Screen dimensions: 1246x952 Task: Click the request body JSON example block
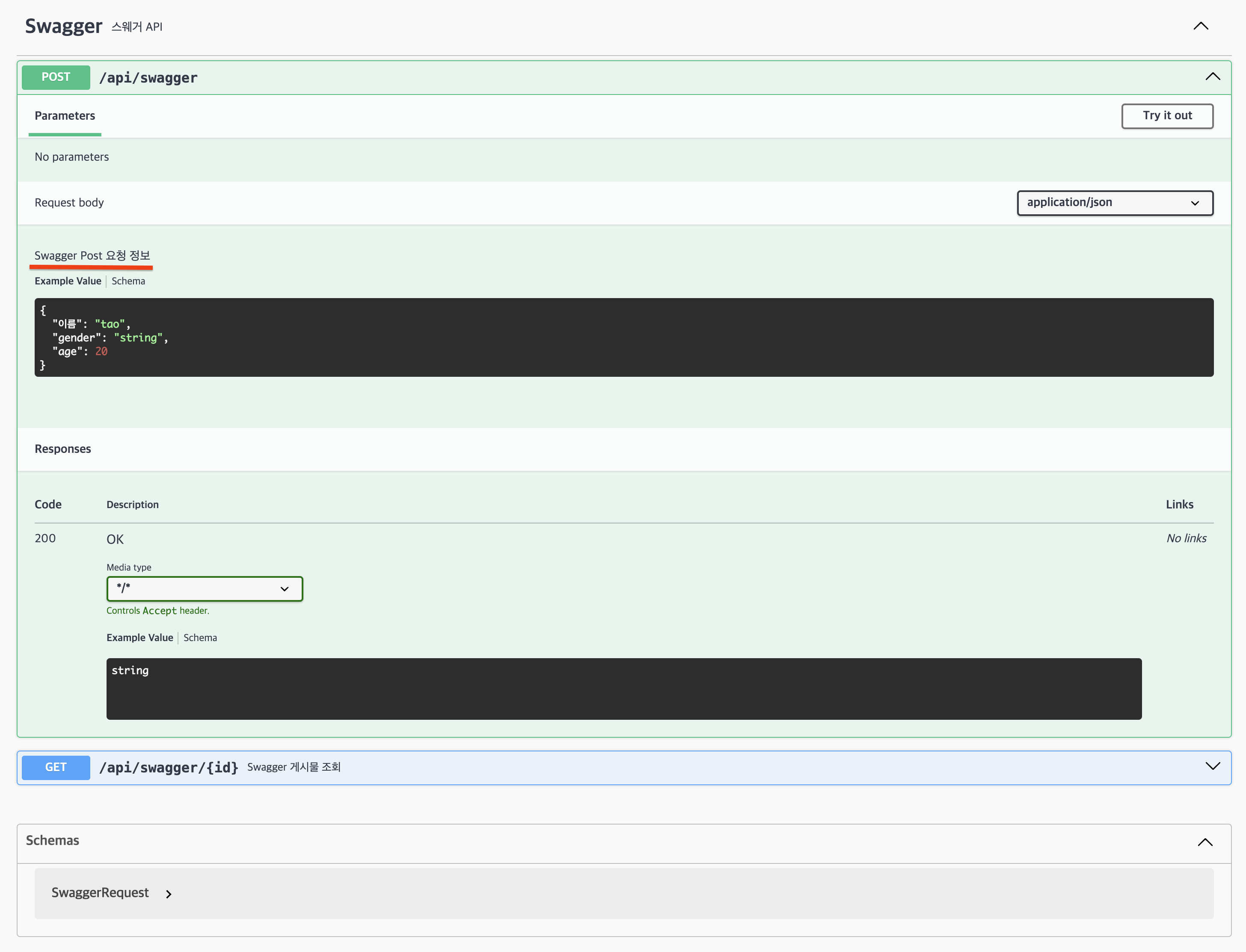[x=623, y=337]
